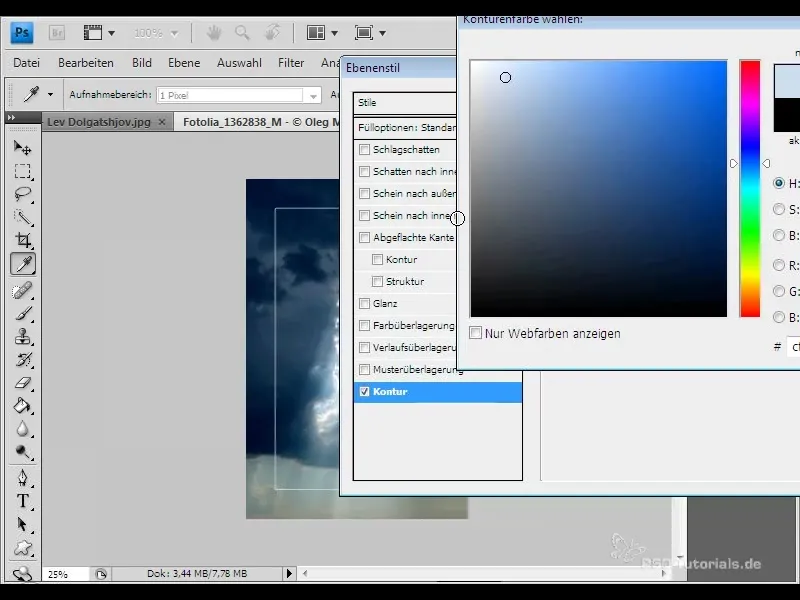The height and width of the screenshot is (600, 800).
Task: Open the status bar info arrow
Action: (x=289, y=573)
